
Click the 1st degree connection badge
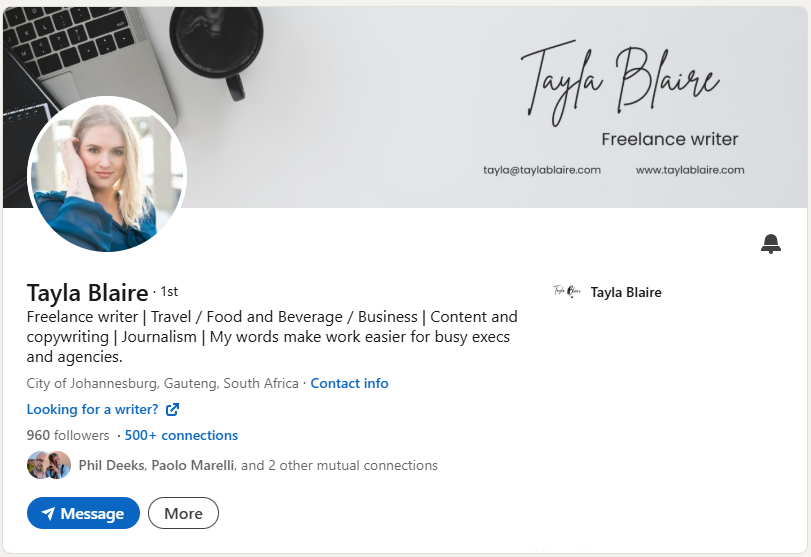click(x=169, y=292)
